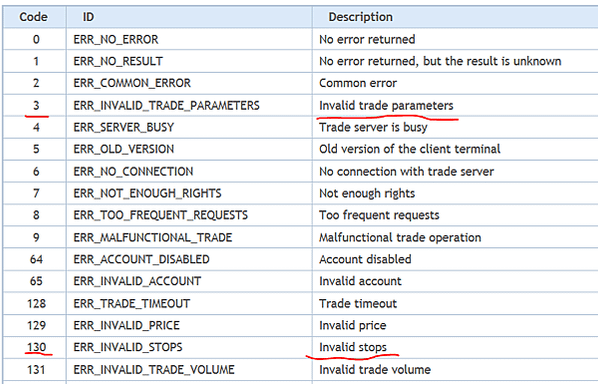Click the Description column header
The image size is (598, 384).
tap(360, 17)
